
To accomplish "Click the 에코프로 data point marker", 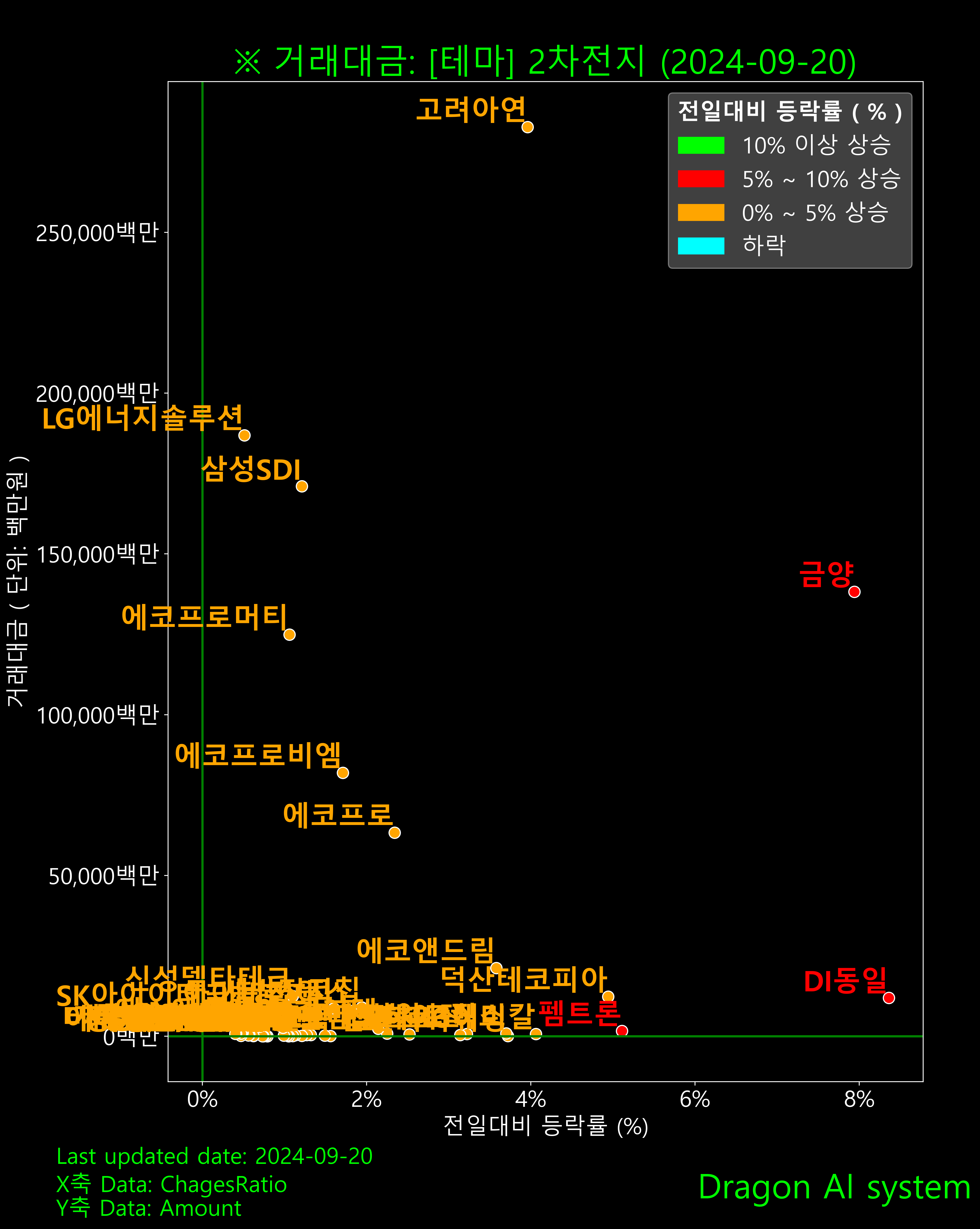I will [x=395, y=833].
